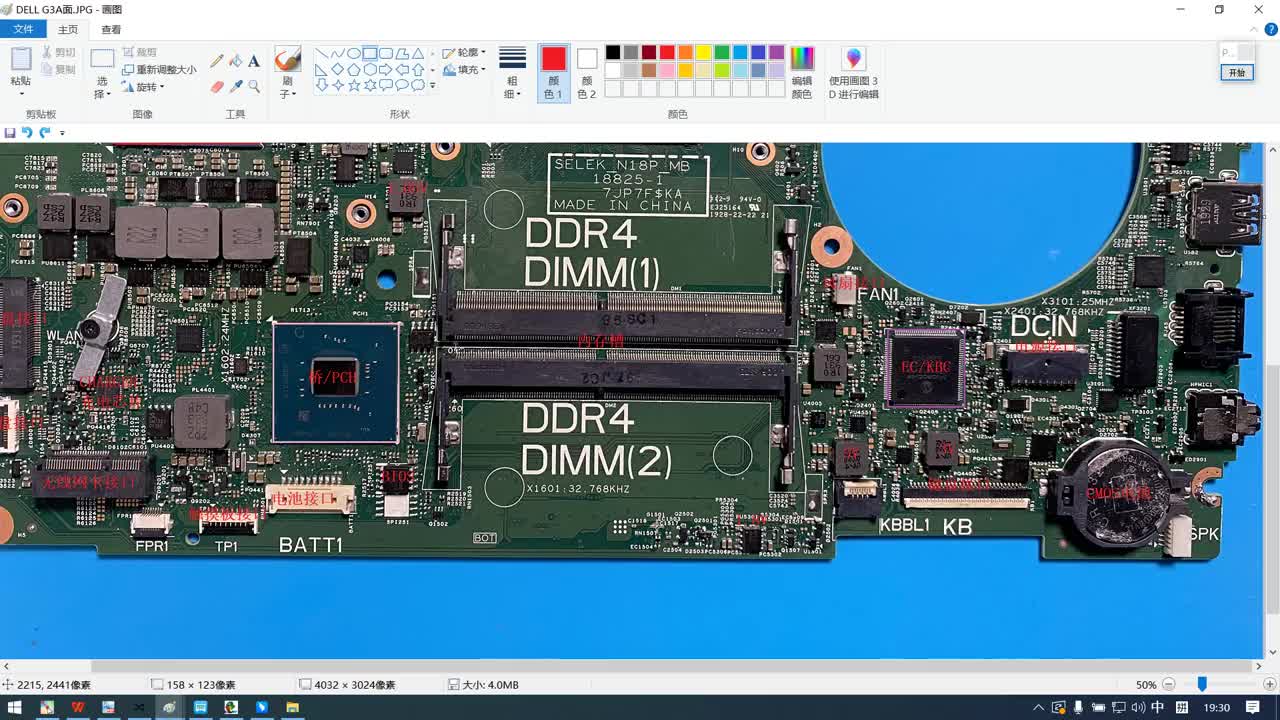Switch to the Home (主页) tab
Screen dimensions: 1280x720
tap(68, 30)
